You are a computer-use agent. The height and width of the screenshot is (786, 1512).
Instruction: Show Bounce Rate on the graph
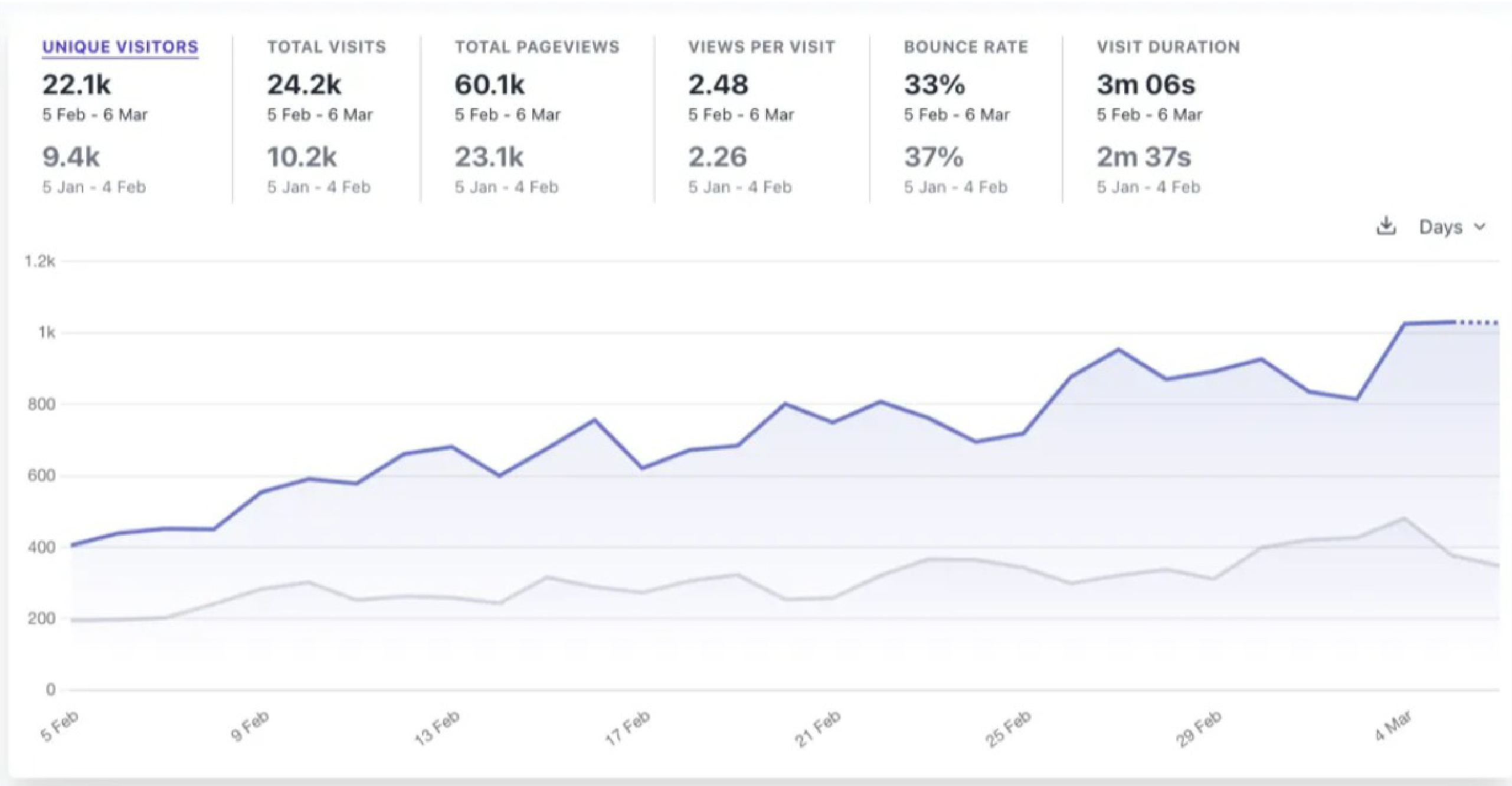[x=966, y=47]
